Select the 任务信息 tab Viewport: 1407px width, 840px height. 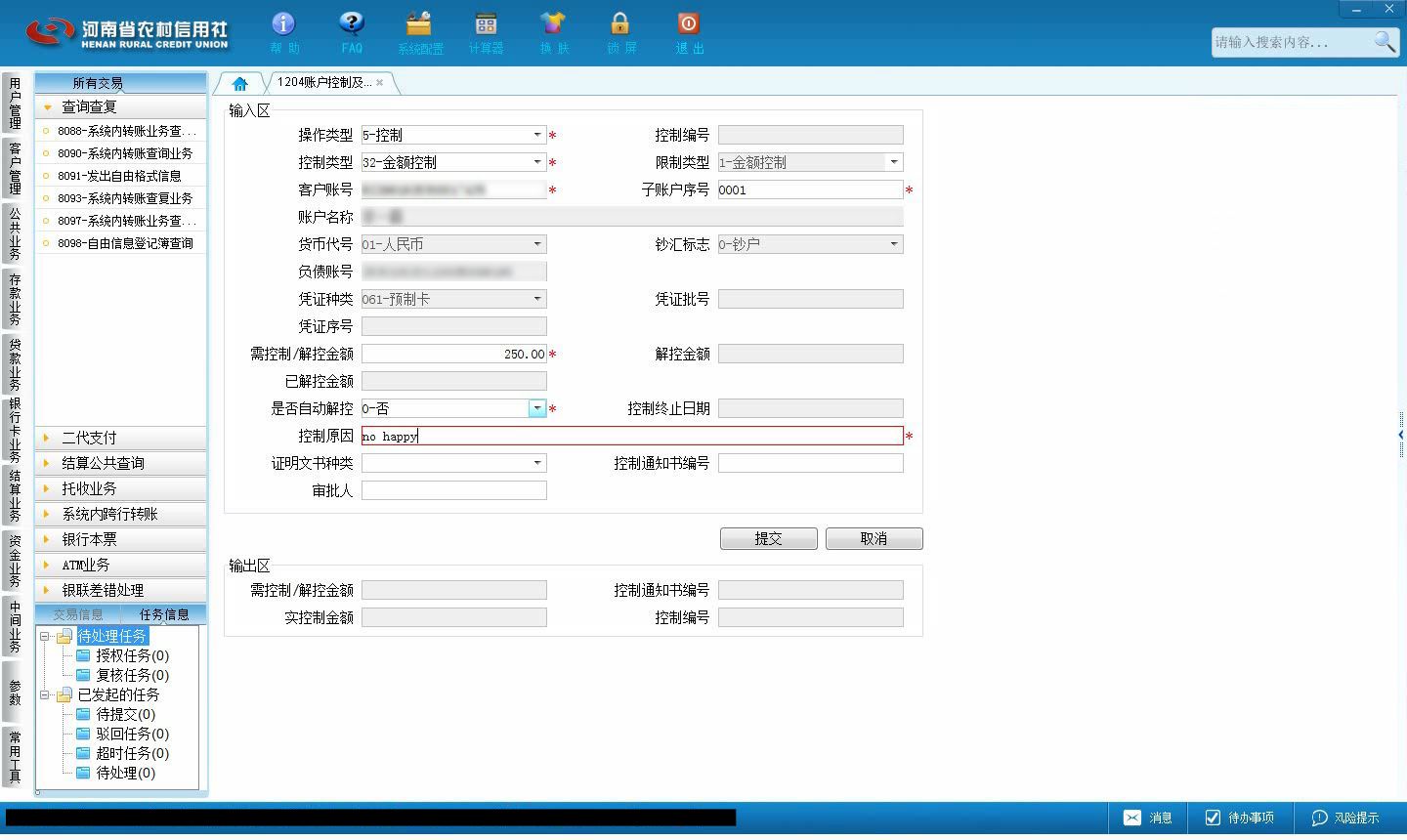[164, 614]
